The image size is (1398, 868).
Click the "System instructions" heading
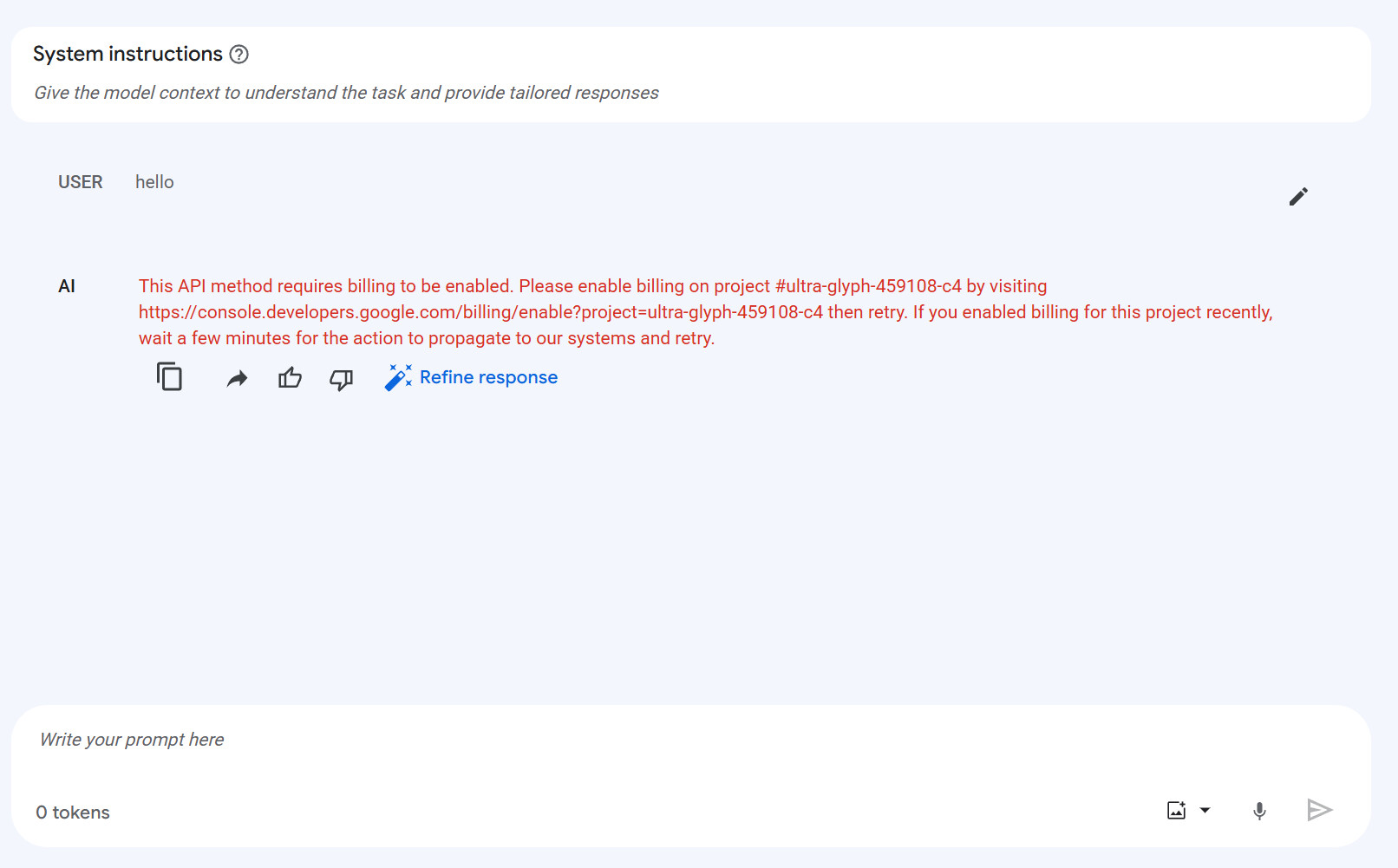(127, 54)
